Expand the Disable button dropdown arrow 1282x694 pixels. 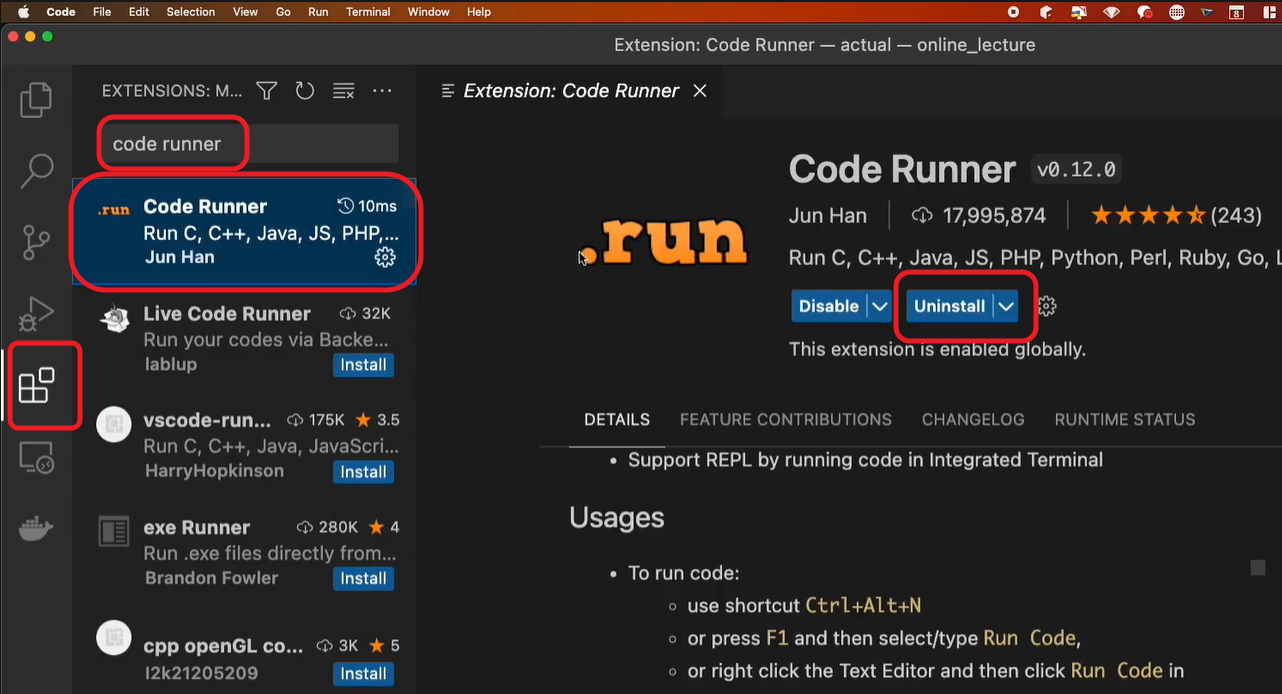click(x=879, y=306)
